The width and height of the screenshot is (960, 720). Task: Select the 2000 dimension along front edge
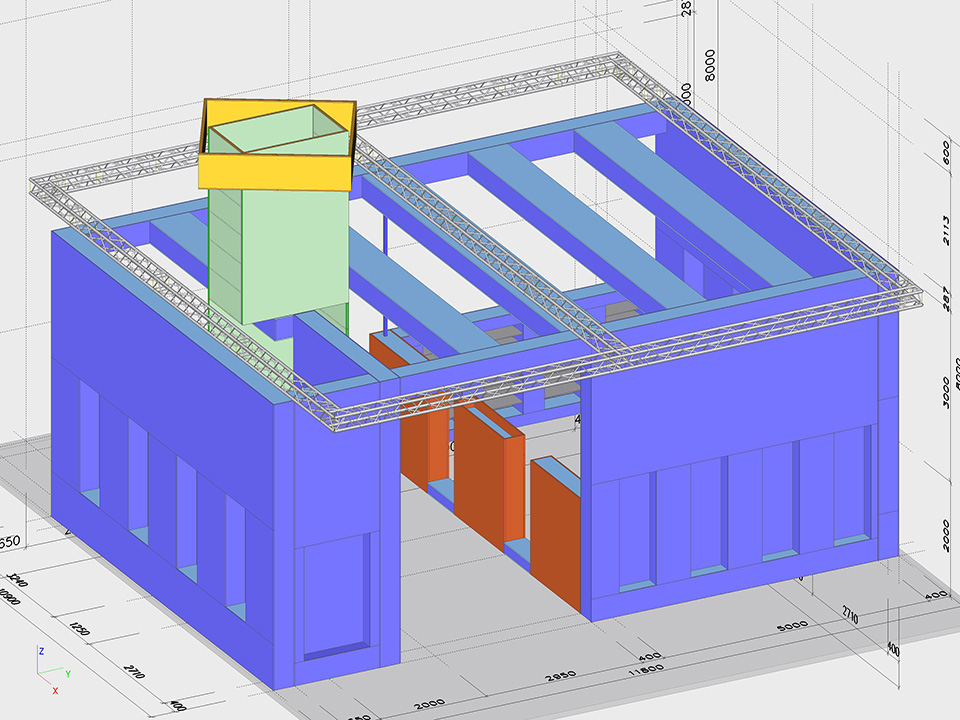pos(431,705)
